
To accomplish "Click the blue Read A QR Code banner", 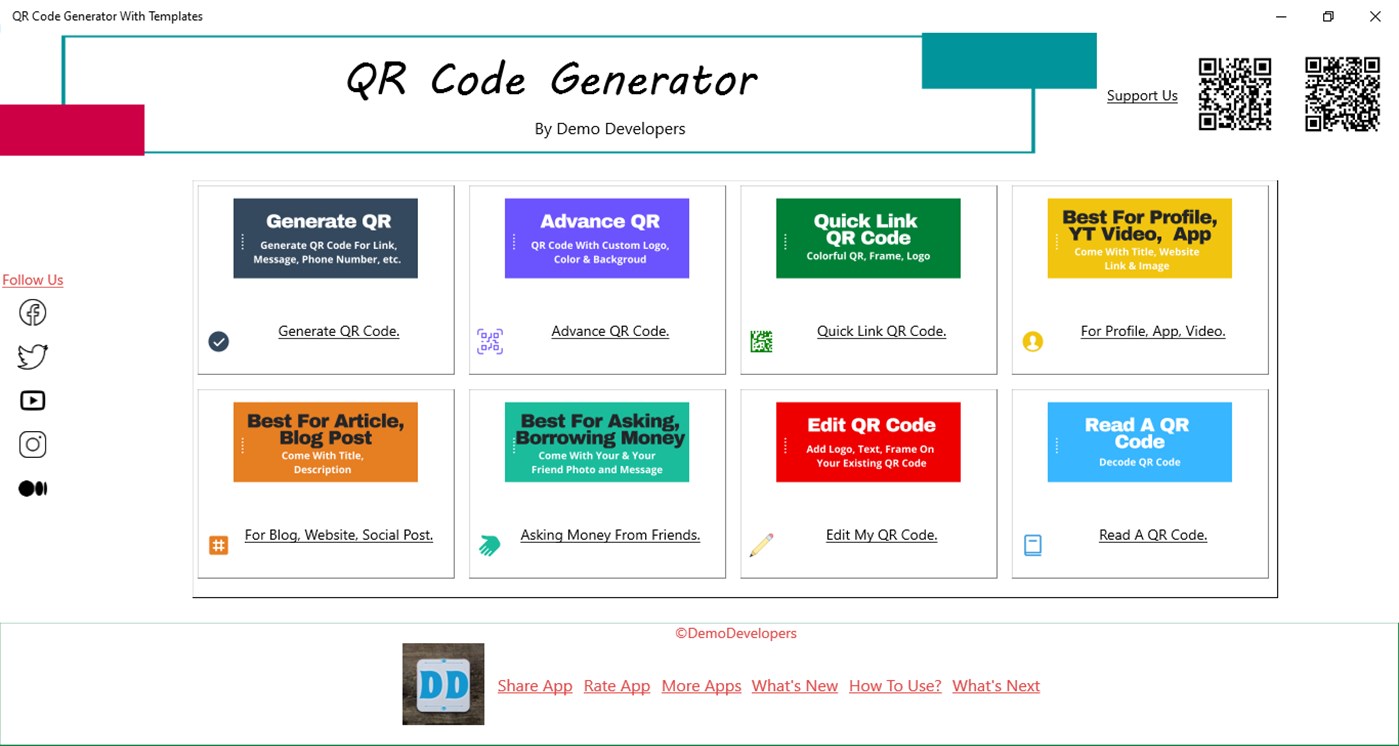I will (x=1140, y=442).
